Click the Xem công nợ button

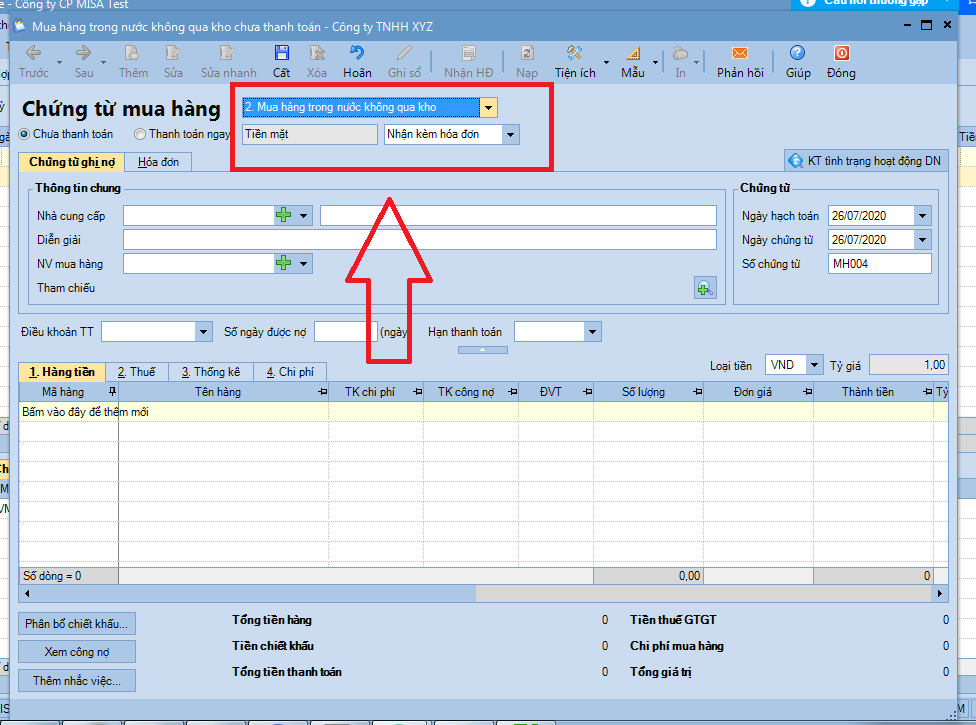77,652
